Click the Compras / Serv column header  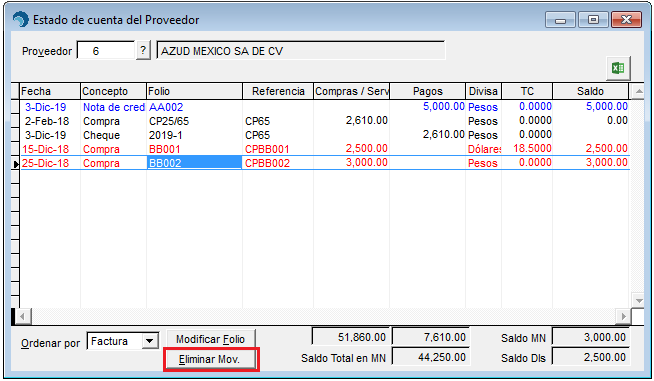[351, 91]
